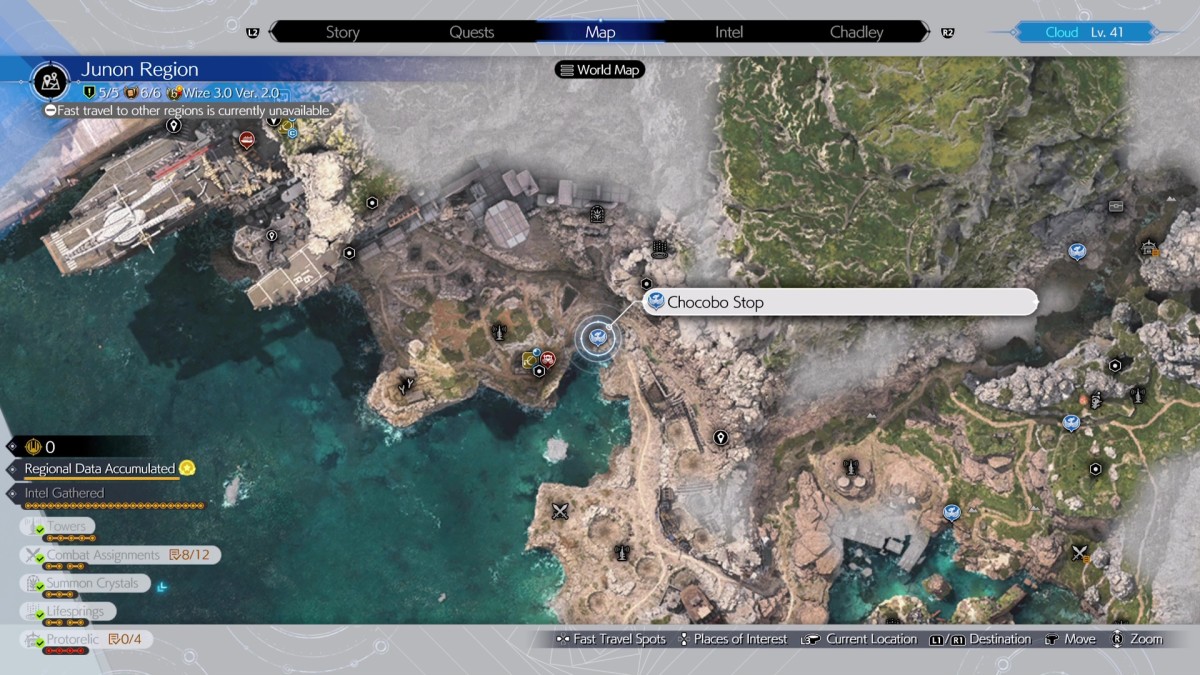Click the Intel Gathered gold progress dots
The width and height of the screenshot is (1200, 675).
pos(114,506)
